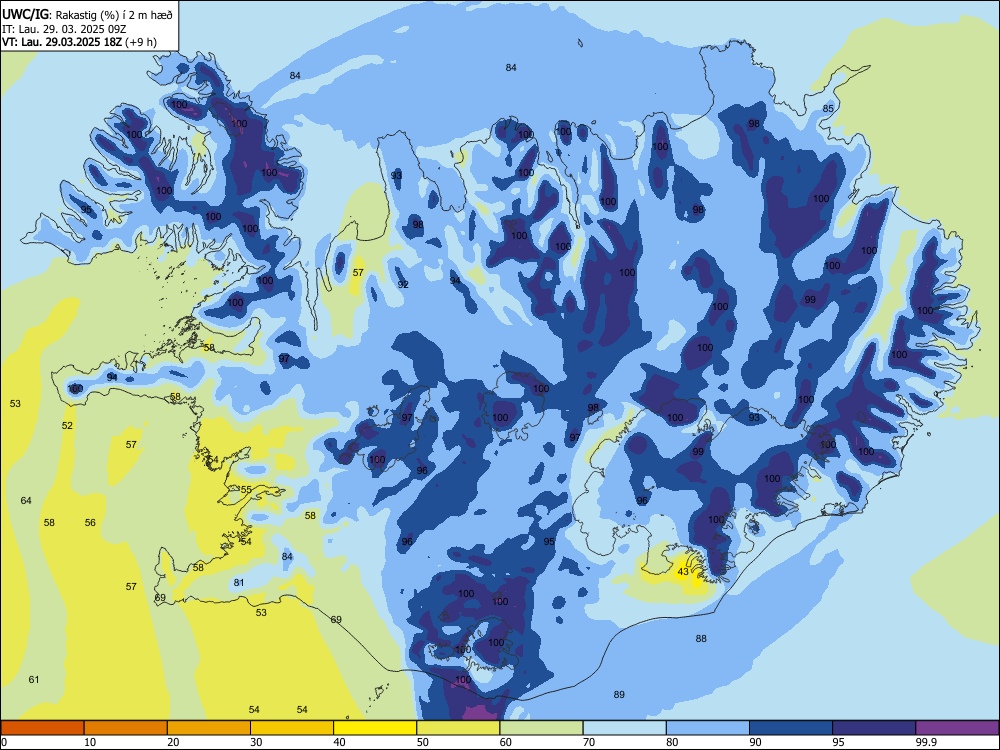
Task: Click the '10' legend tick label
Action: click(90, 742)
